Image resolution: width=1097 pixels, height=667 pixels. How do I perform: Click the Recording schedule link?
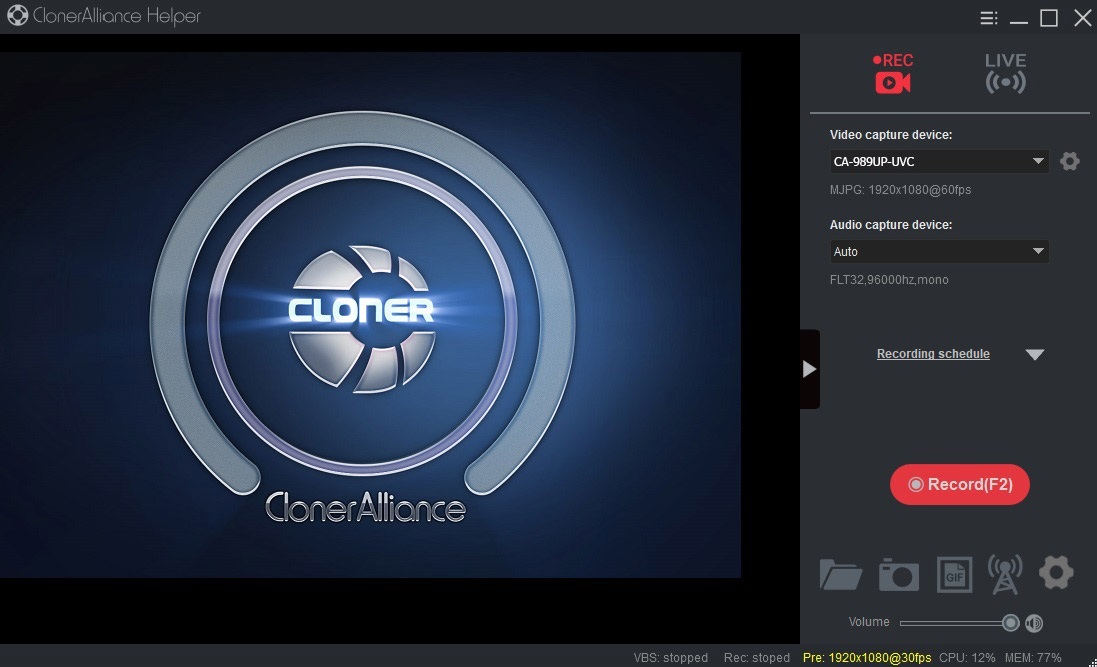[933, 354]
